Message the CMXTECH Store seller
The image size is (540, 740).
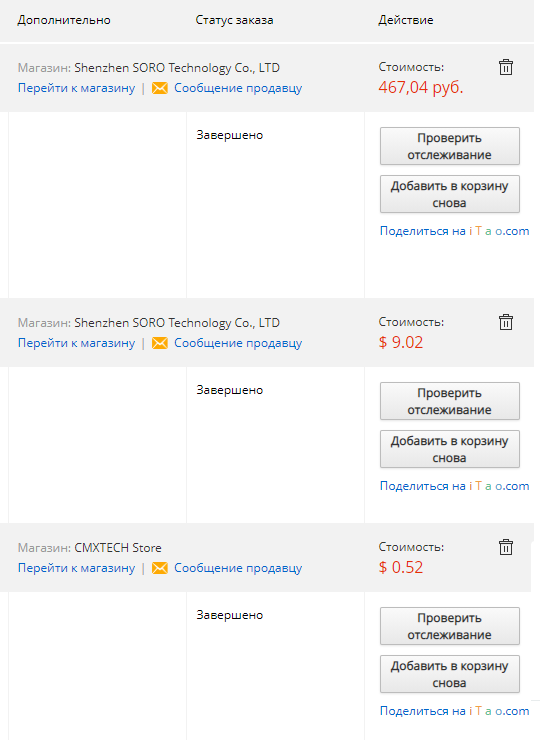pyautogui.click(x=238, y=568)
